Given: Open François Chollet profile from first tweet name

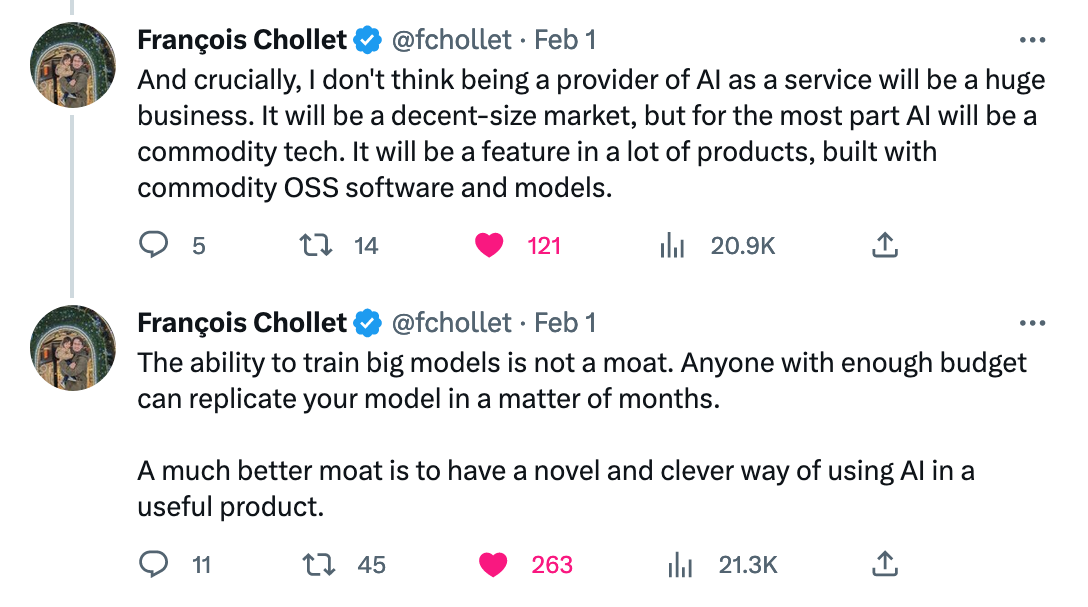Looking at the screenshot, I should (241, 40).
